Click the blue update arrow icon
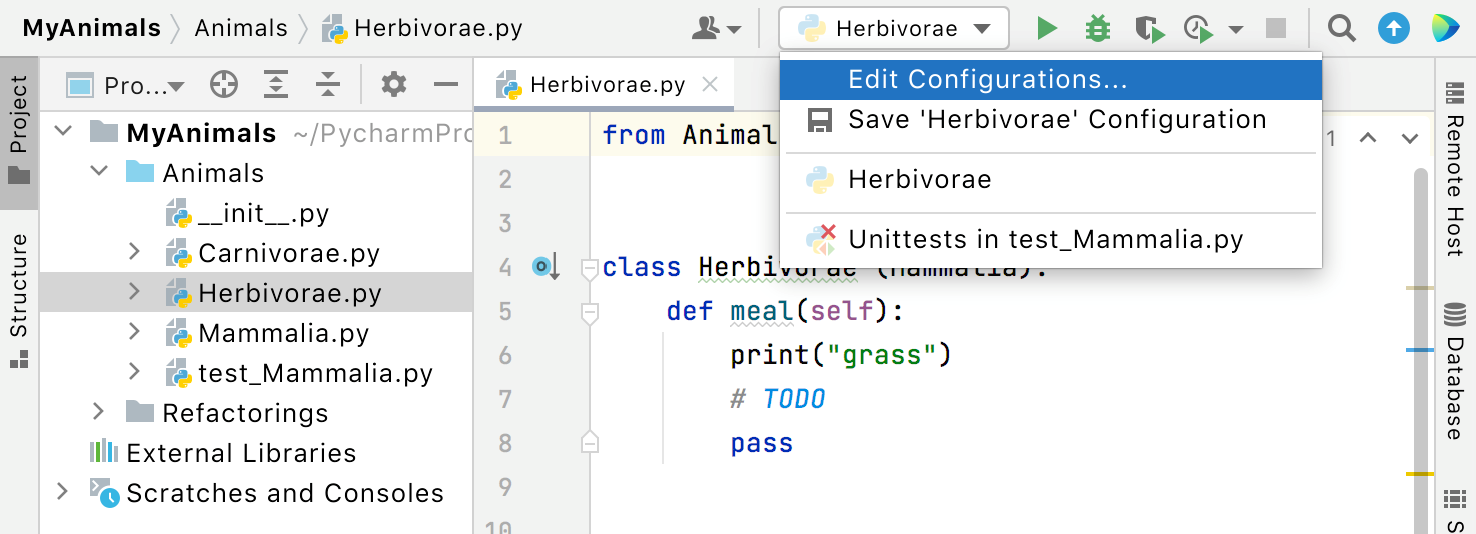The image size is (1476, 534). (x=1393, y=28)
